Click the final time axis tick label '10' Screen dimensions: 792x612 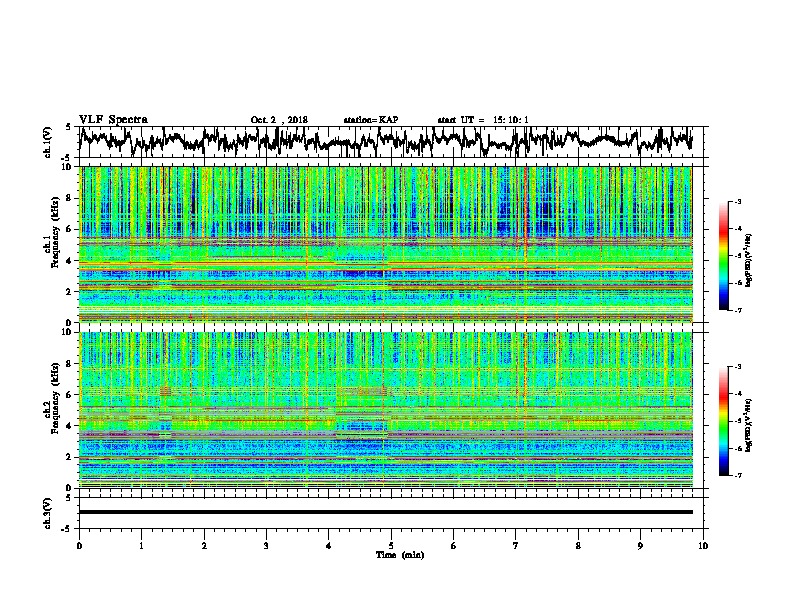pyautogui.click(x=703, y=546)
